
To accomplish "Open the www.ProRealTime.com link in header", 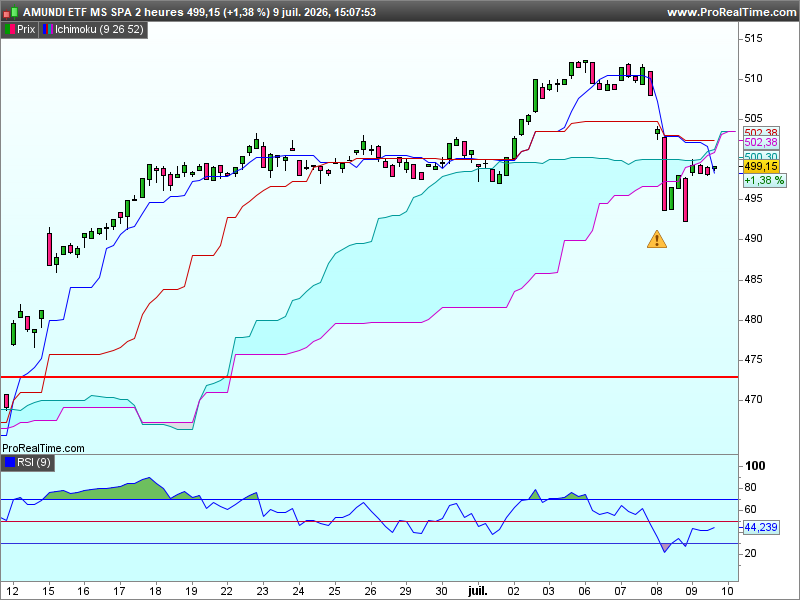I will click(x=731, y=12).
